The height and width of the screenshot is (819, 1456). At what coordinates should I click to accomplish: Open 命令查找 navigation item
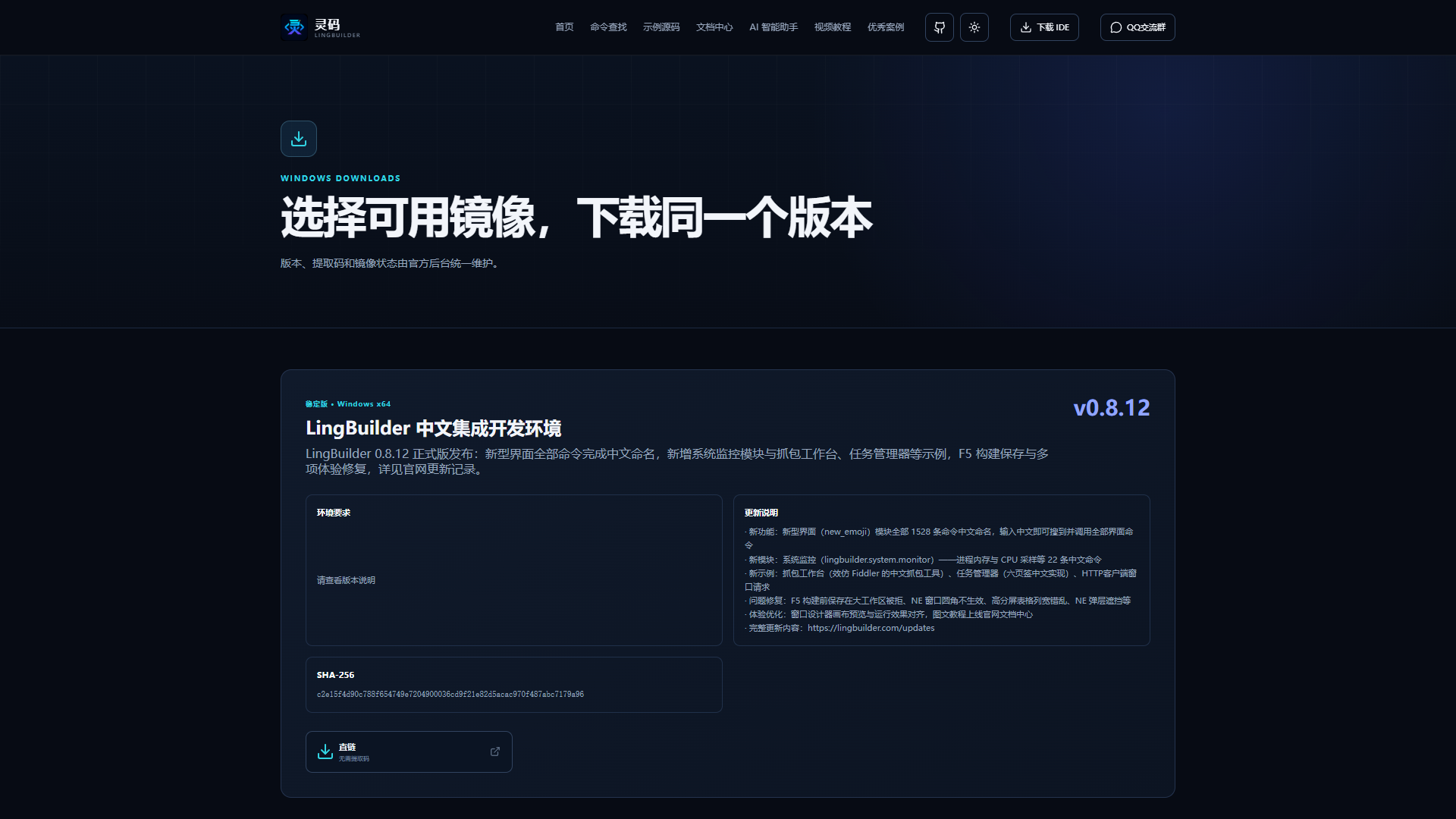click(608, 27)
